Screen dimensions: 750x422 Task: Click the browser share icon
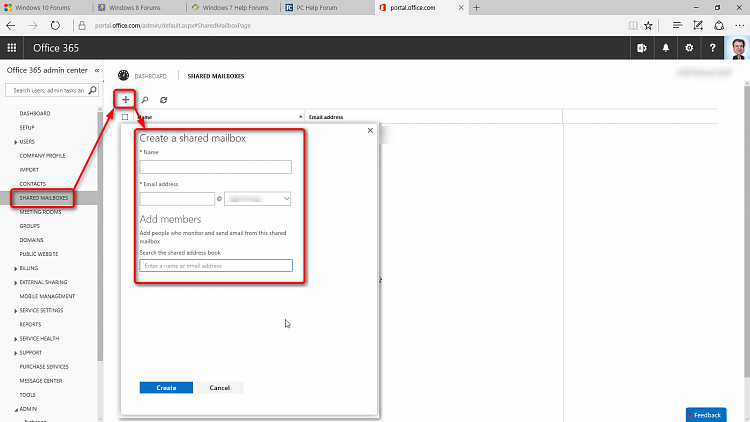[719, 25]
